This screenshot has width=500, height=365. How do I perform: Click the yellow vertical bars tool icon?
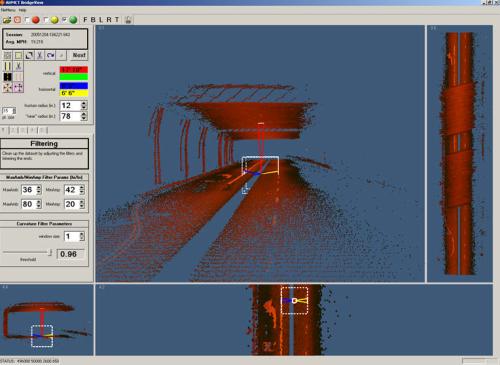point(7,66)
